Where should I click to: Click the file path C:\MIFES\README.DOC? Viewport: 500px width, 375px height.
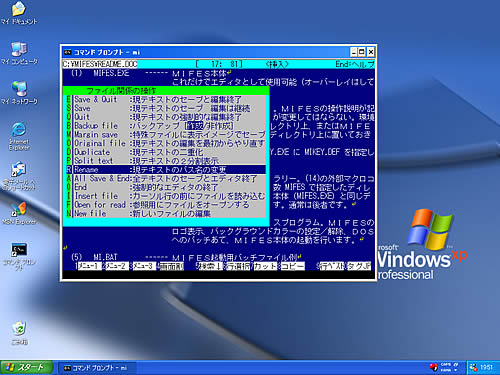pos(100,64)
